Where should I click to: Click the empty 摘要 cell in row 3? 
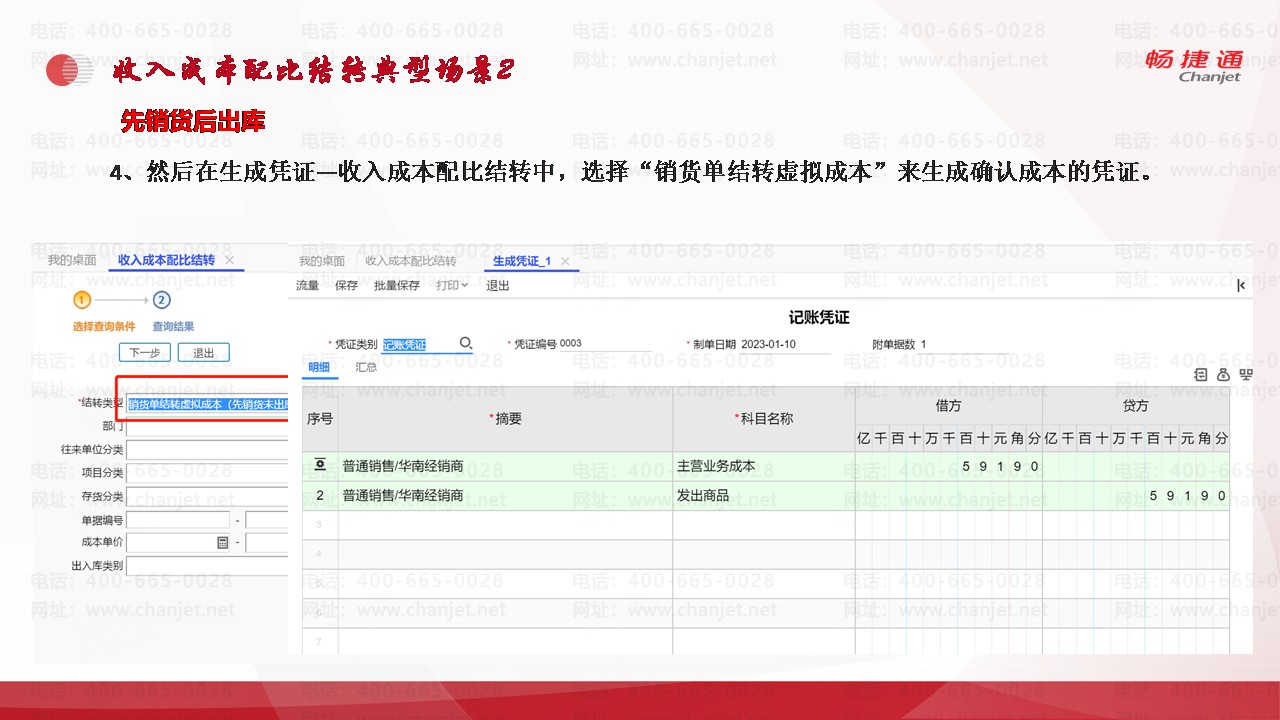click(x=505, y=525)
